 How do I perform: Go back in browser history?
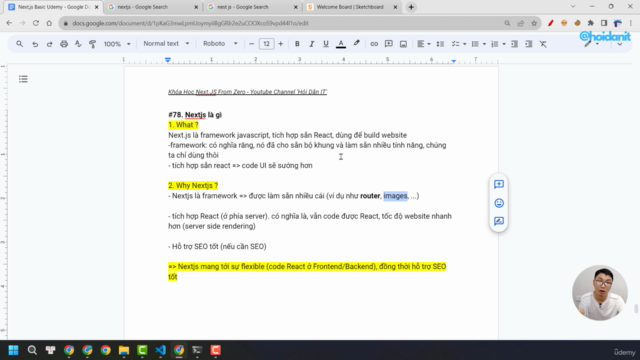tap(9, 23)
